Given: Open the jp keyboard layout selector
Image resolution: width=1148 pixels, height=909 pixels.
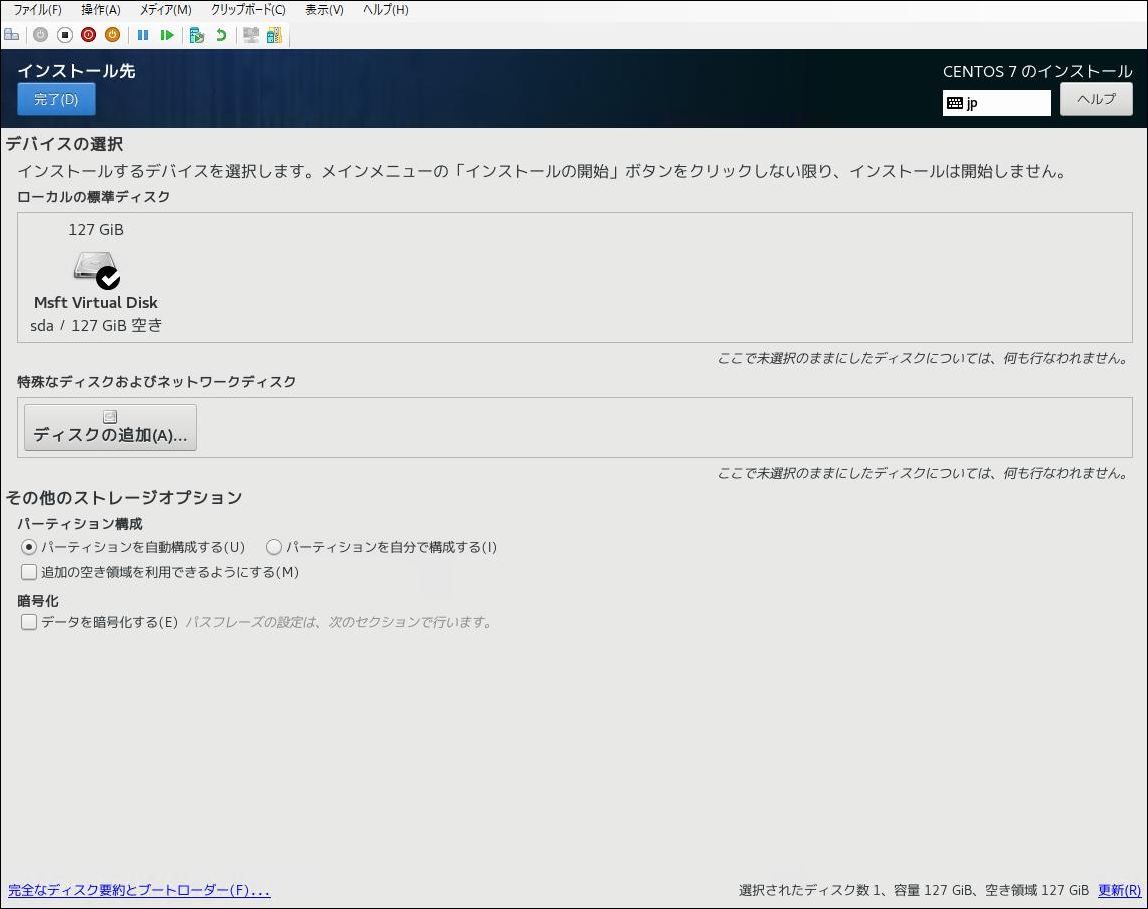Looking at the screenshot, I should (x=996, y=102).
